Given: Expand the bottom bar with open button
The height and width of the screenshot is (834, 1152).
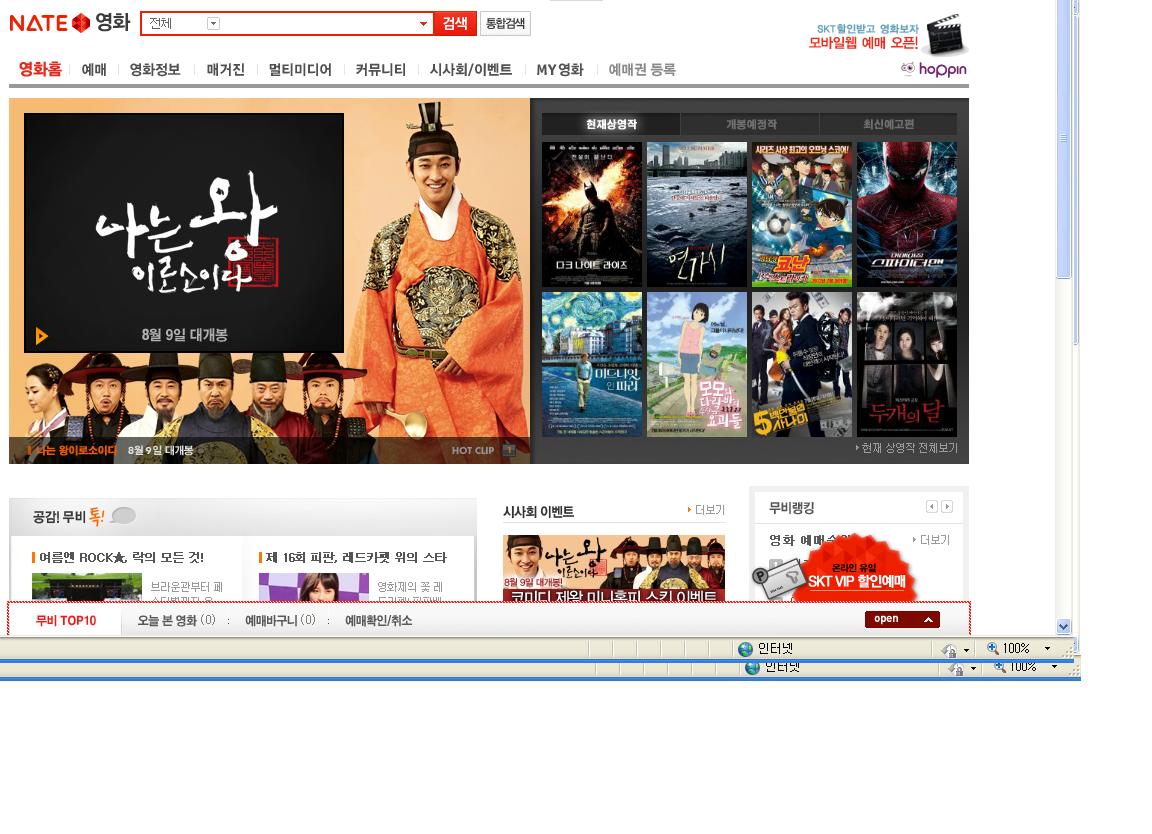Looking at the screenshot, I should click(902, 619).
